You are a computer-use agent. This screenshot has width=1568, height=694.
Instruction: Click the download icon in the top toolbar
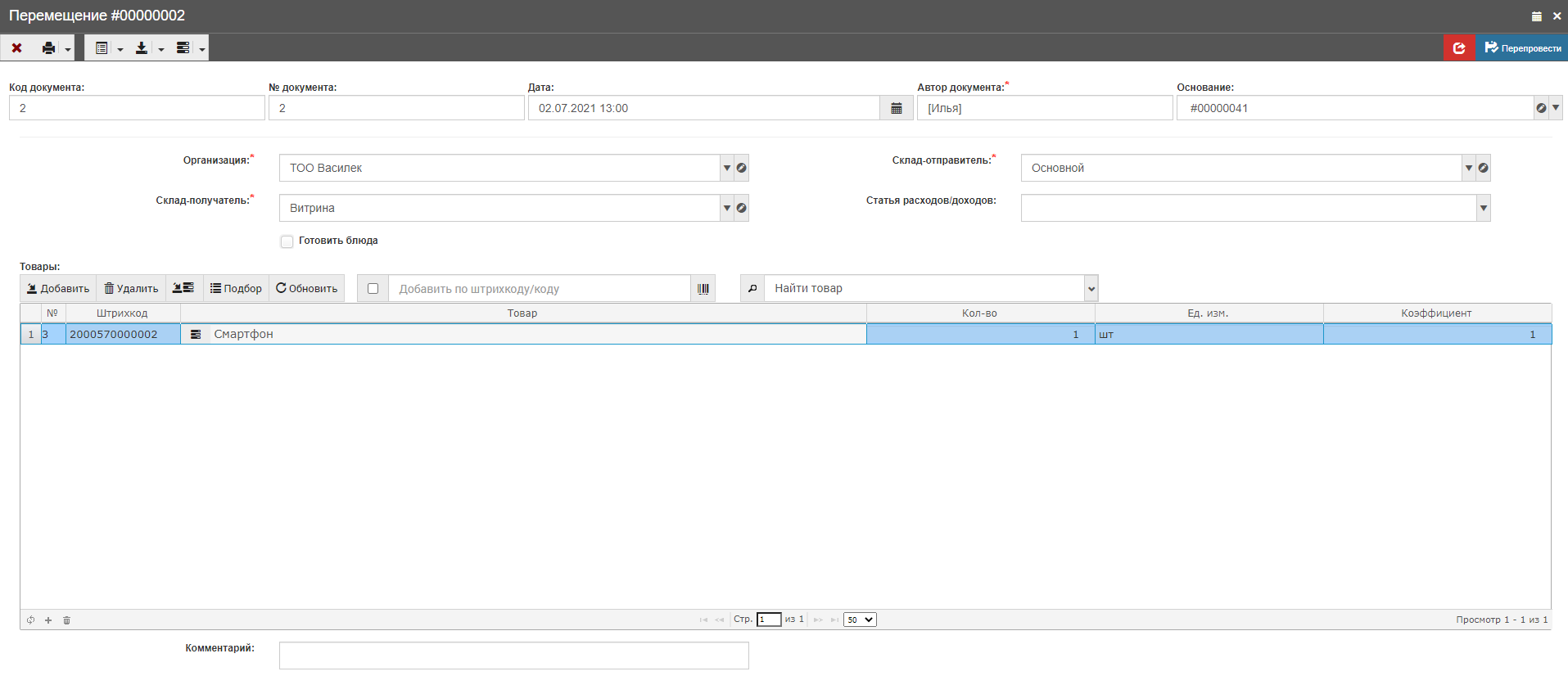pos(142,48)
